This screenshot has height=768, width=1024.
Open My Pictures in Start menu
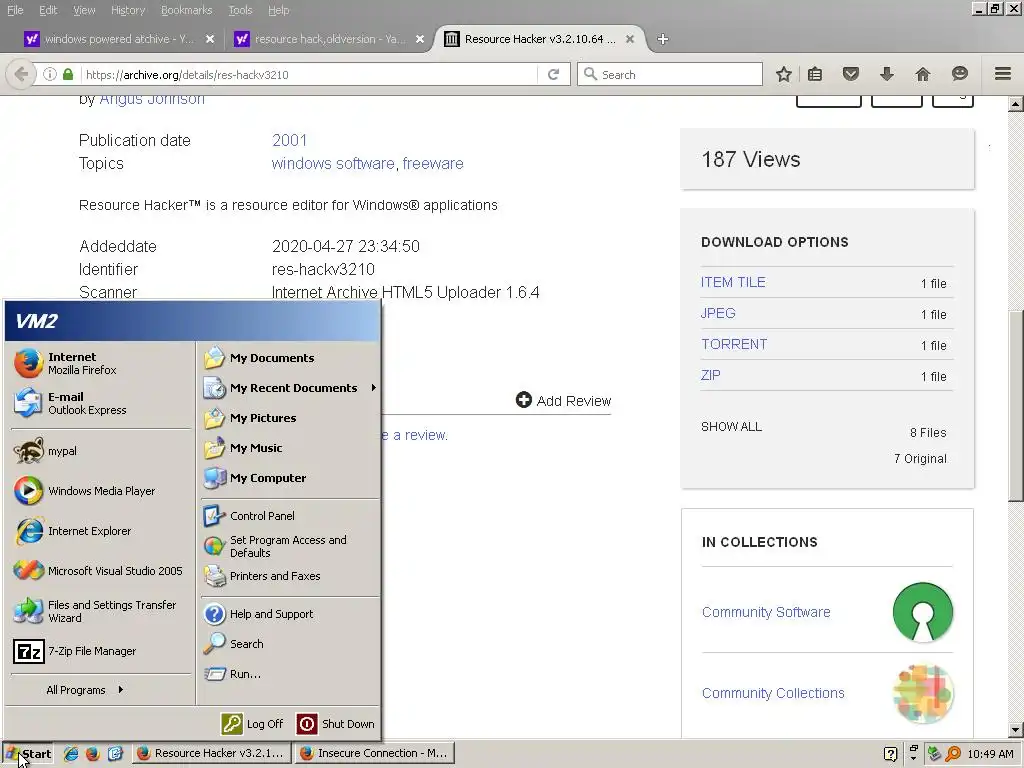[290, 418]
